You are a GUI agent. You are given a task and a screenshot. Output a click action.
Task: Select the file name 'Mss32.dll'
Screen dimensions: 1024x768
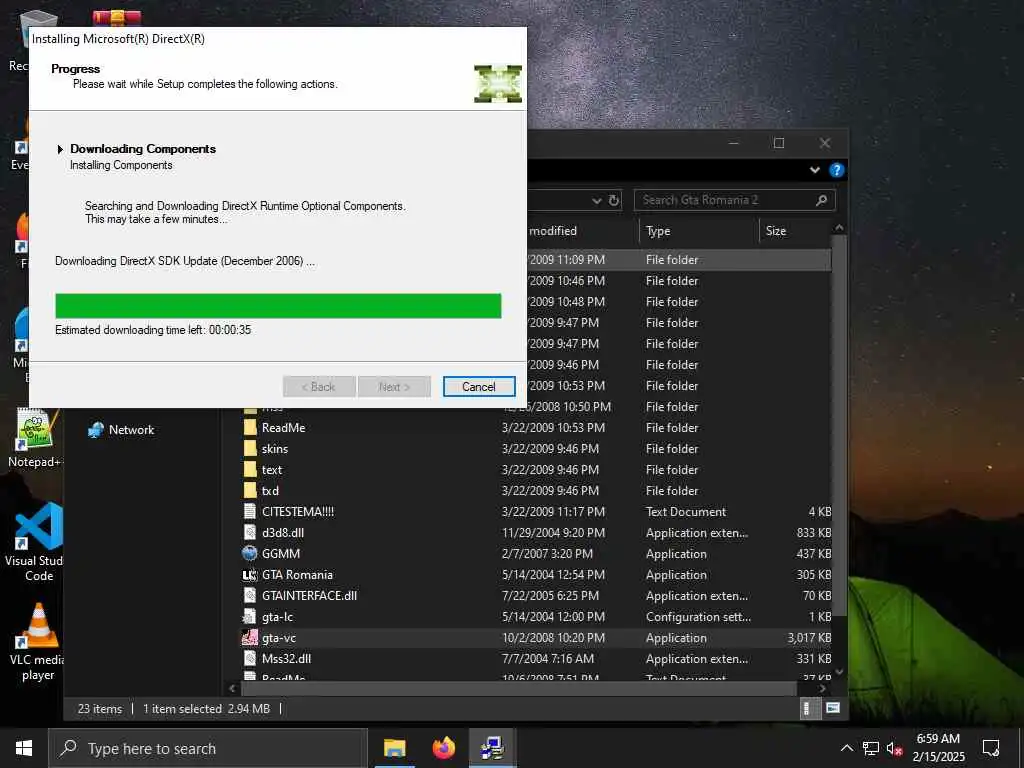click(286, 658)
